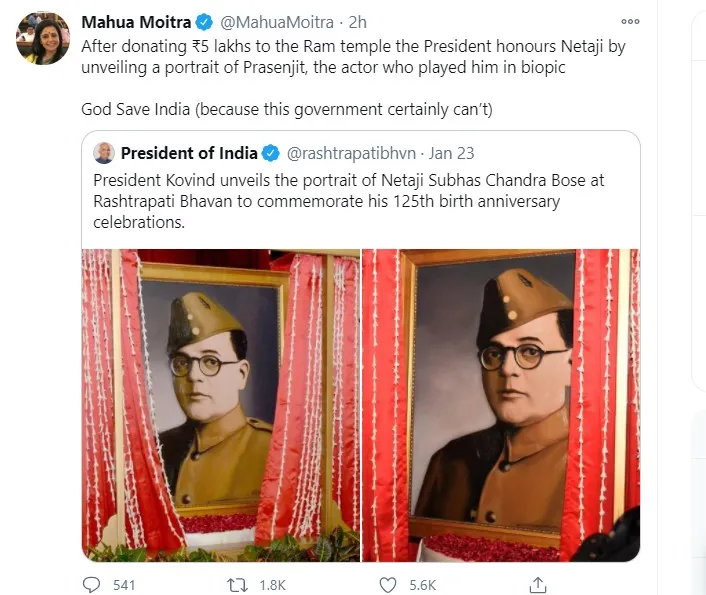Open the 2h timestamp link
706x595 pixels.
[358, 22]
